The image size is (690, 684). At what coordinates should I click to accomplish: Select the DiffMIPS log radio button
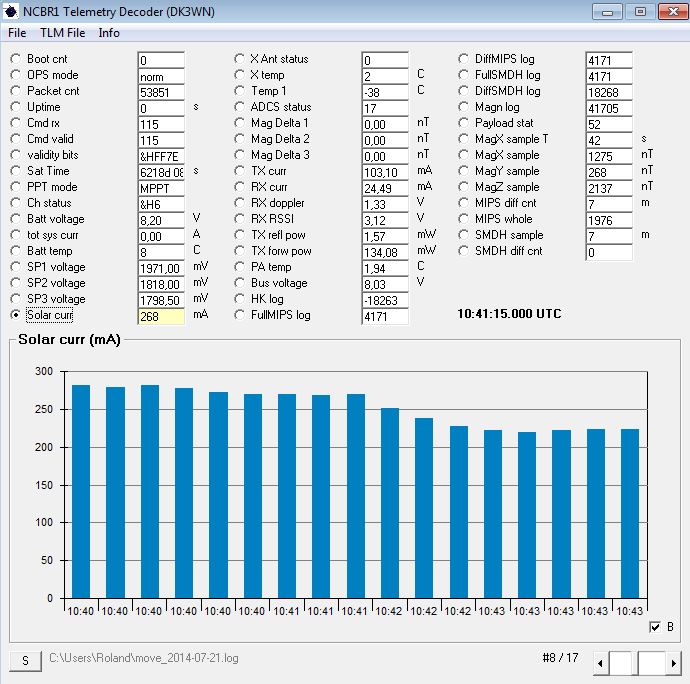click(463, 59)
